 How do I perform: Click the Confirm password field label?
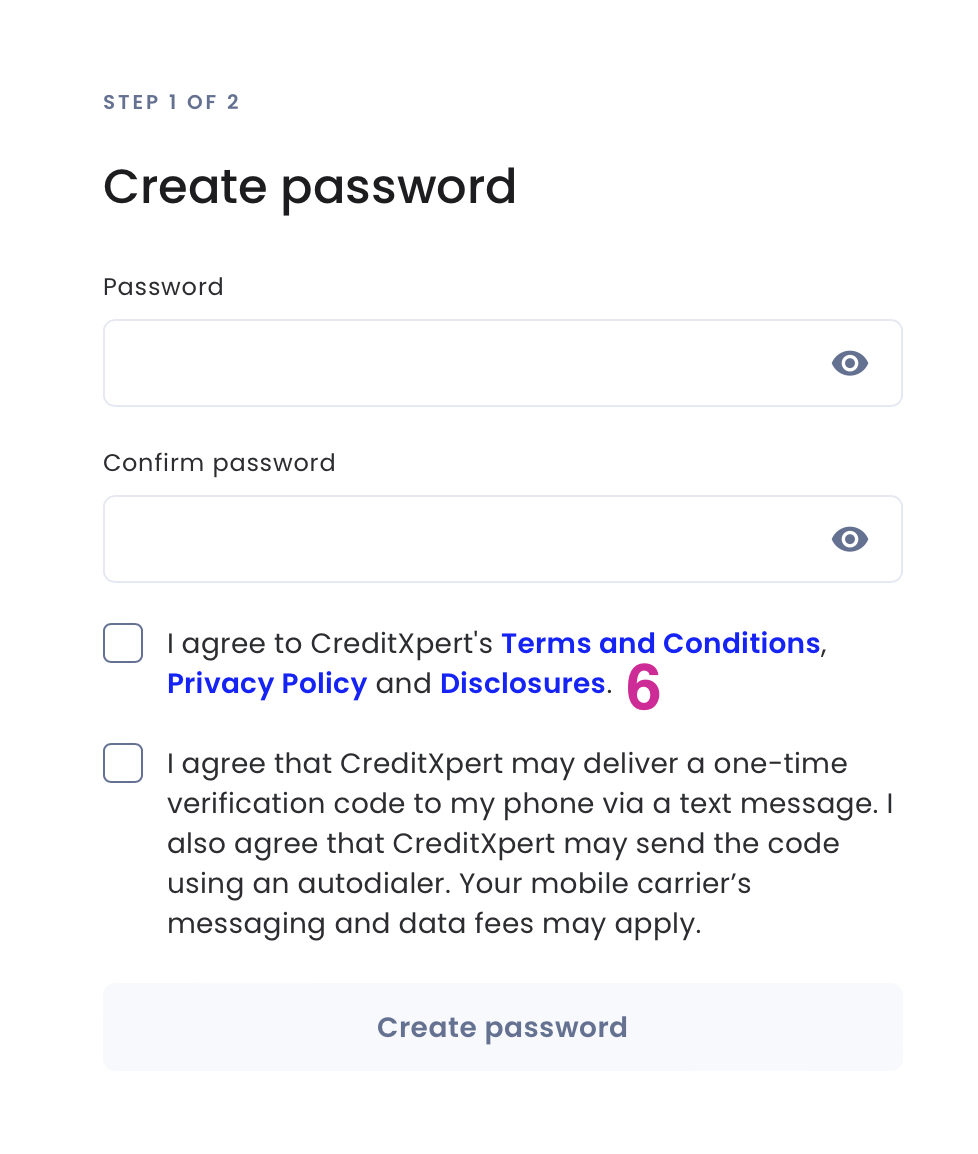tap(219, 464)
